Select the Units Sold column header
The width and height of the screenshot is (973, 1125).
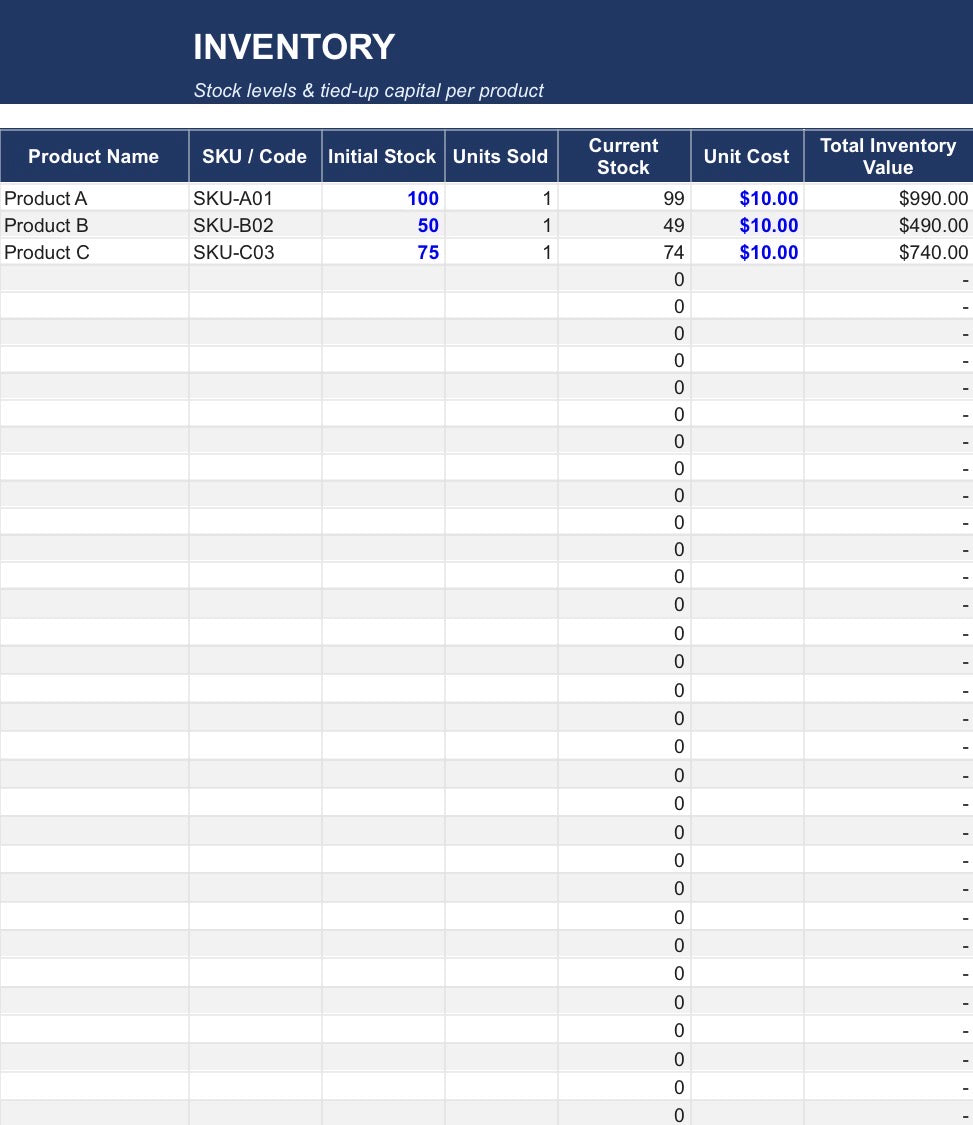(x=501, y=156)
